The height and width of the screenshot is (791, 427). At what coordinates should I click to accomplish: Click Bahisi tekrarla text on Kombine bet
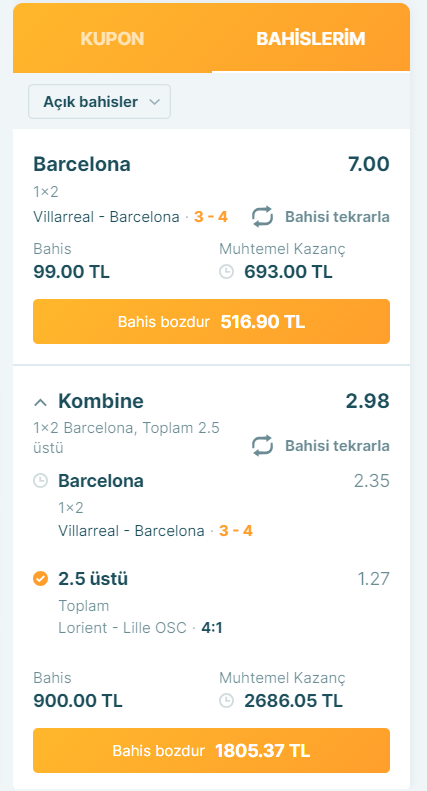[337, 446]
